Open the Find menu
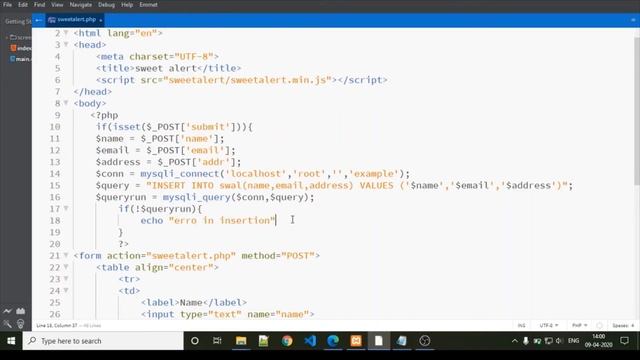Viewport: 640px width, 360px height. [x=39, y=5]
